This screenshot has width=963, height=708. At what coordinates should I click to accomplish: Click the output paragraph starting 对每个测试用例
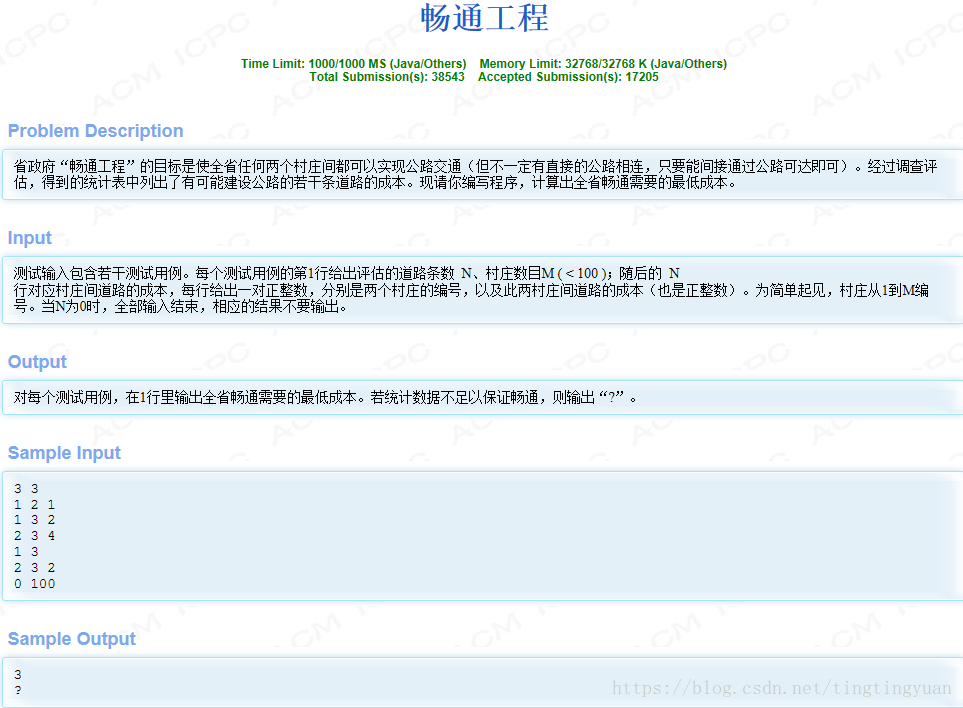326,397
